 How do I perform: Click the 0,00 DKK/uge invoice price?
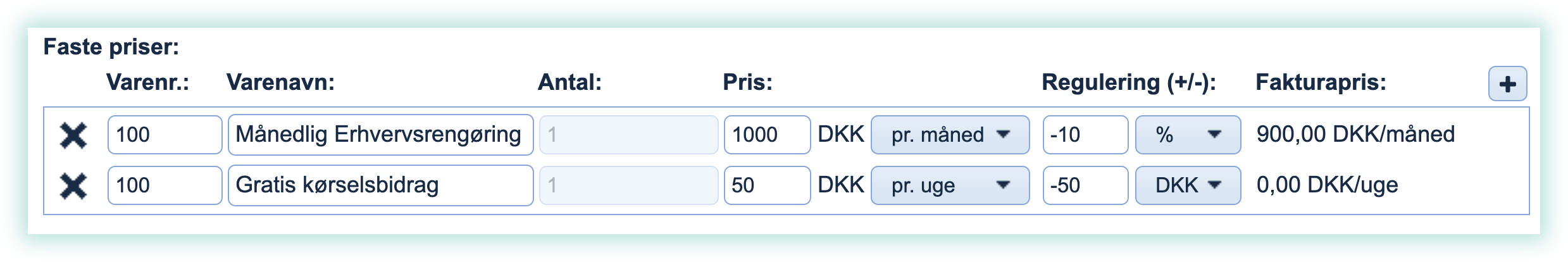(1327, 185)
